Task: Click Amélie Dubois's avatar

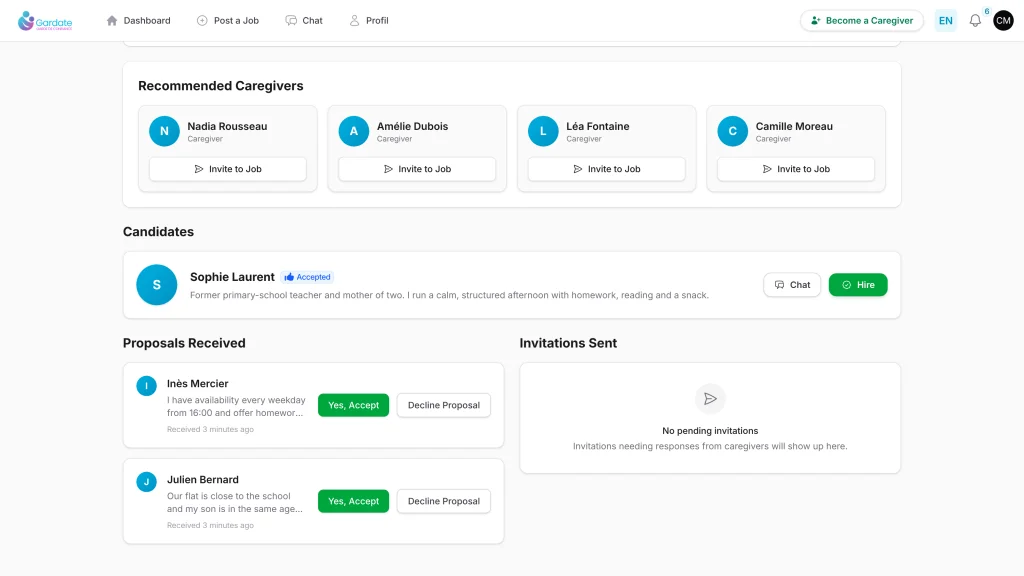Action: pos(354,131)
